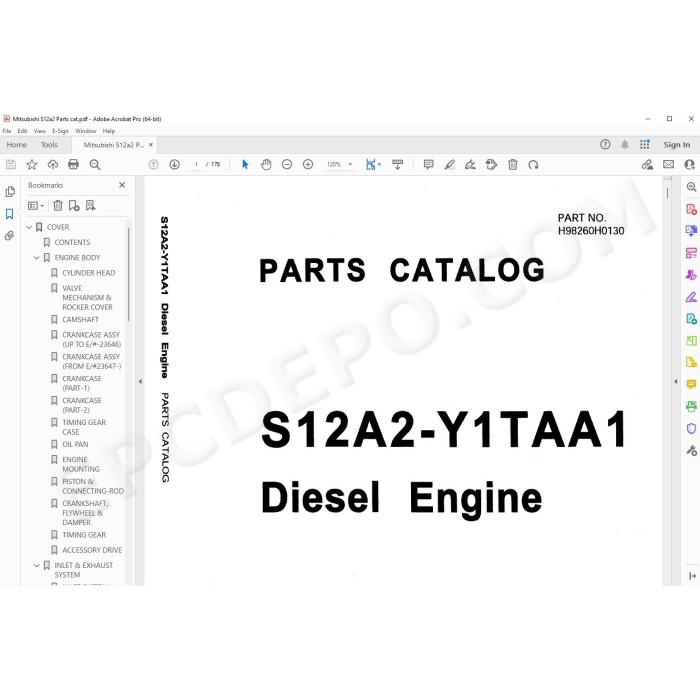
Task: Collapse the left navigation pane arrow
Action: (140, 382)
